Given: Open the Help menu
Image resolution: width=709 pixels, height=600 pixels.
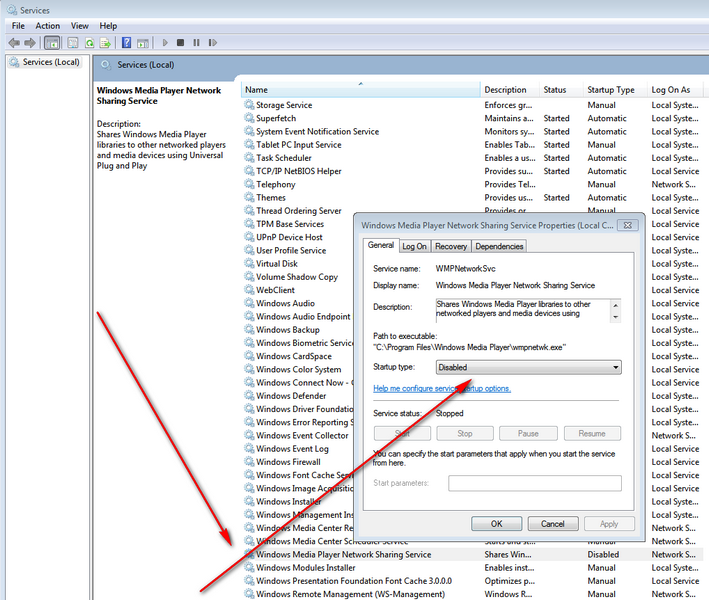Looking at the screenshot, I should point(108,26).
